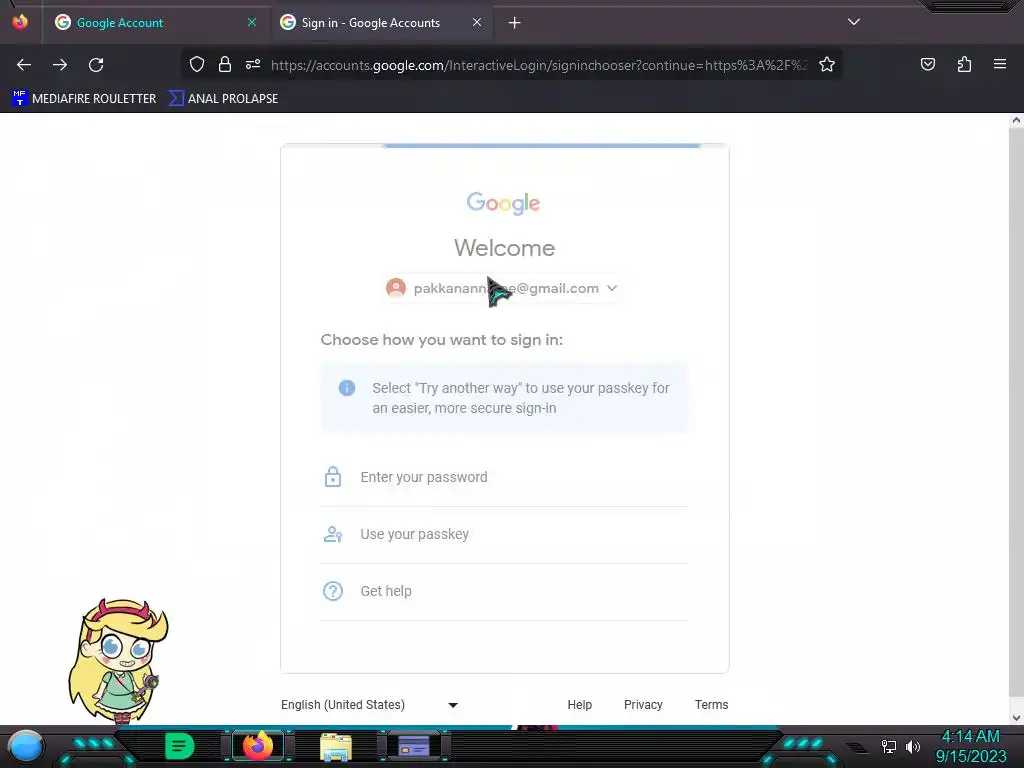Viewport: 1024px width, 768px height.
Task: List all tabs with the chevron
Action: [x=854, y=22]
